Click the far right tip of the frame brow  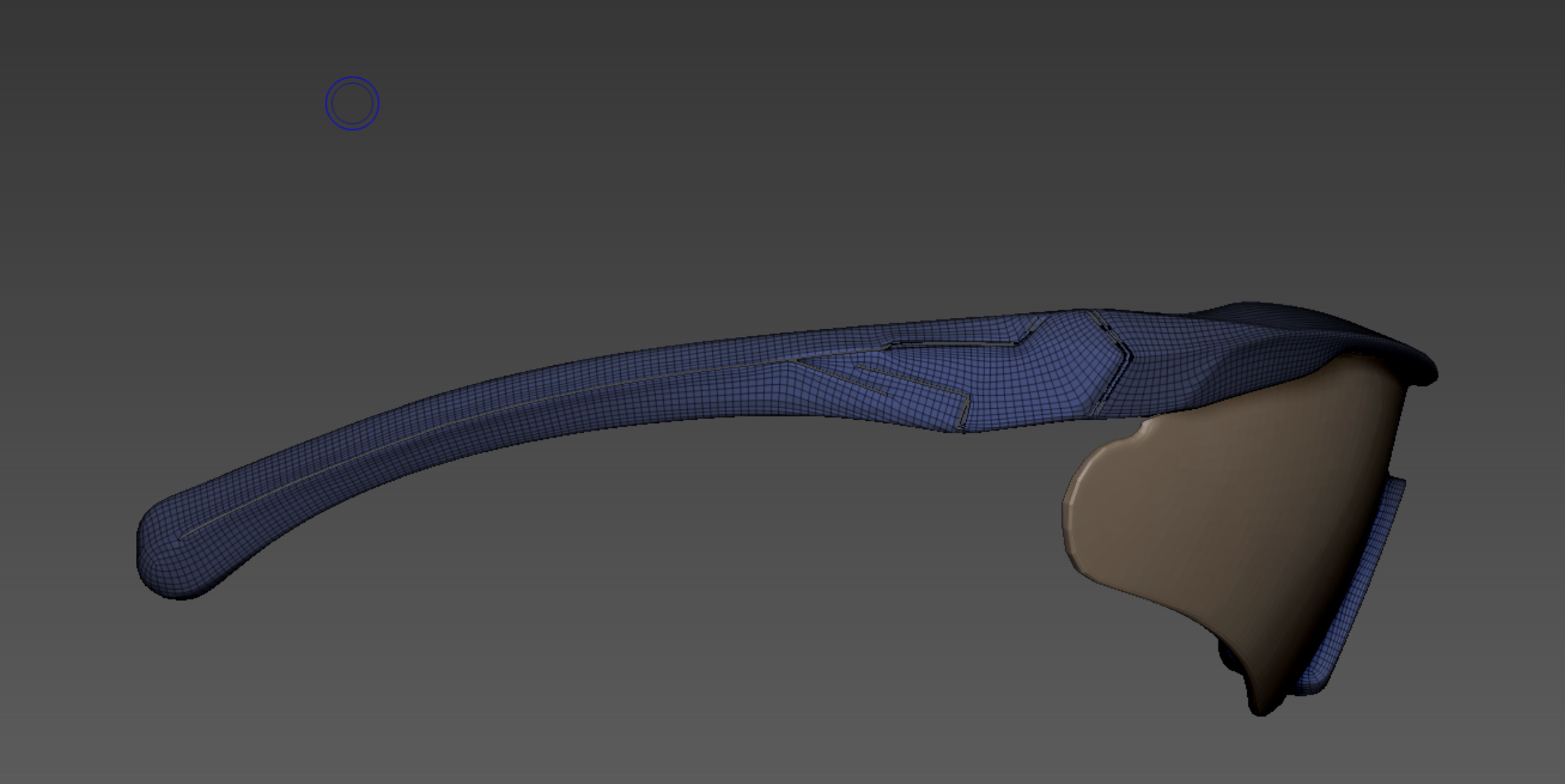[1432, 375]
